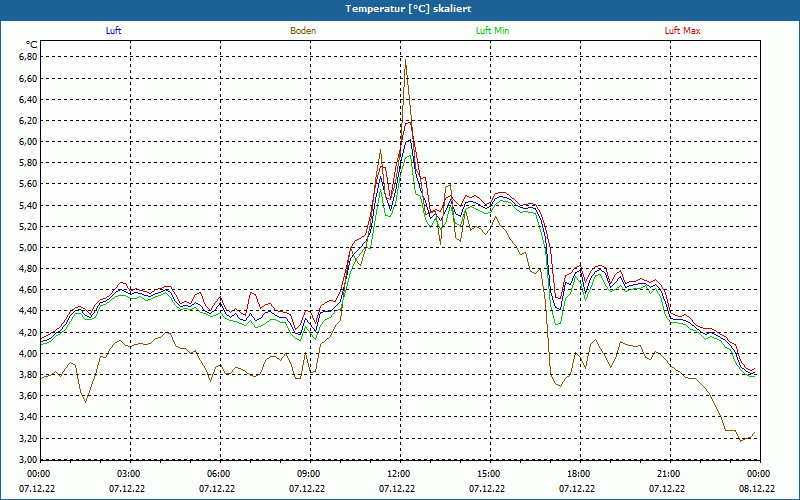Click the 5,20 y-axis value
Viewport: 800px width, 500px height.
[x=28, y=227]
